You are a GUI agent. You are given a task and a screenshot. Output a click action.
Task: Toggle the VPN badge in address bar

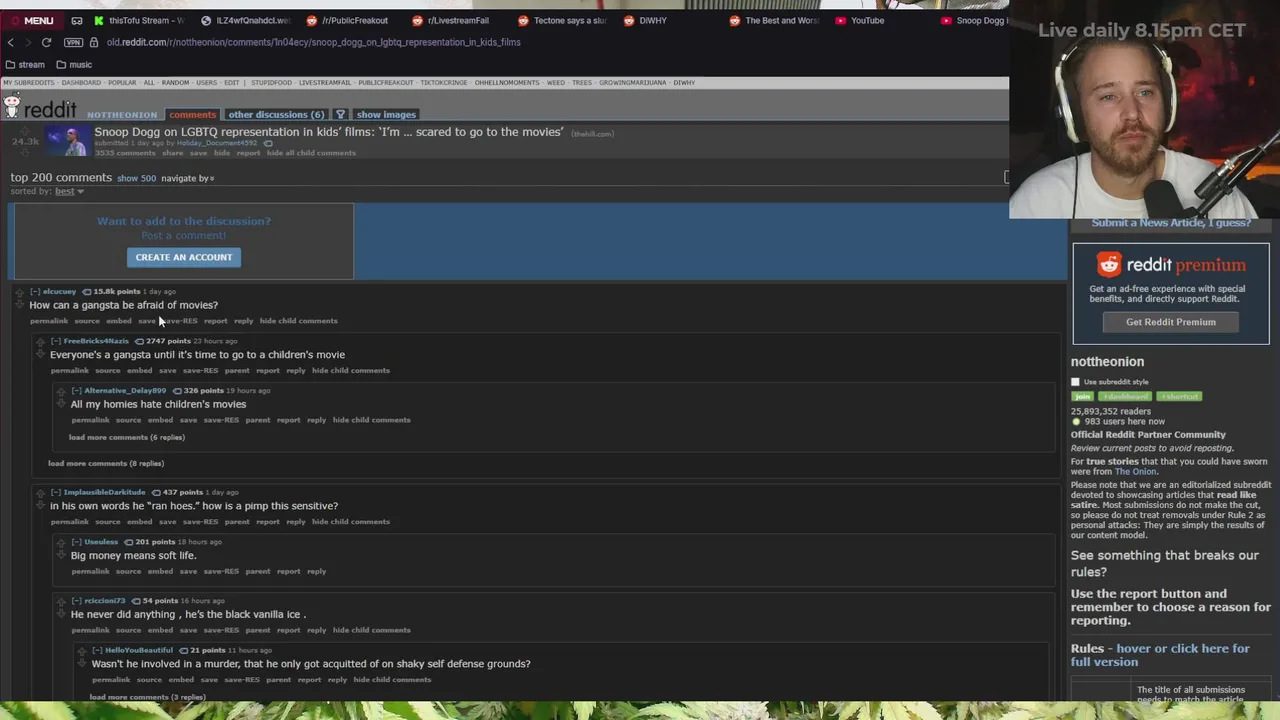tap(73, 42)
